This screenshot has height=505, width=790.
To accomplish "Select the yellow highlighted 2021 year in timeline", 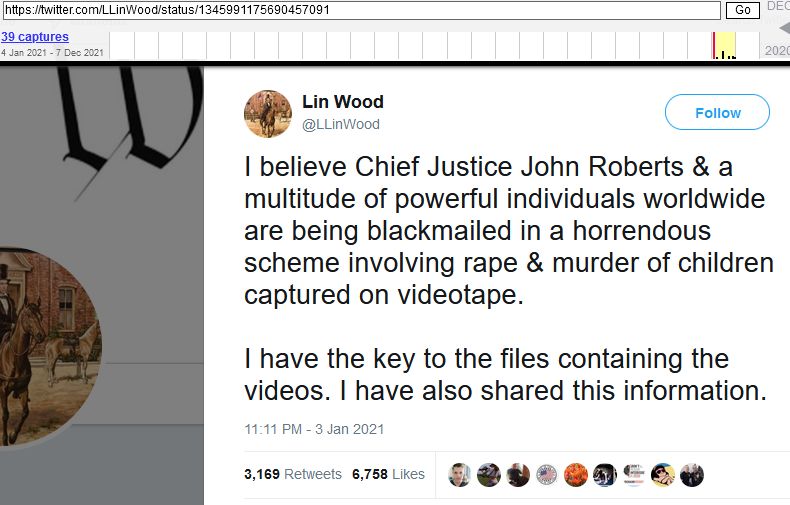I will 725,45.
